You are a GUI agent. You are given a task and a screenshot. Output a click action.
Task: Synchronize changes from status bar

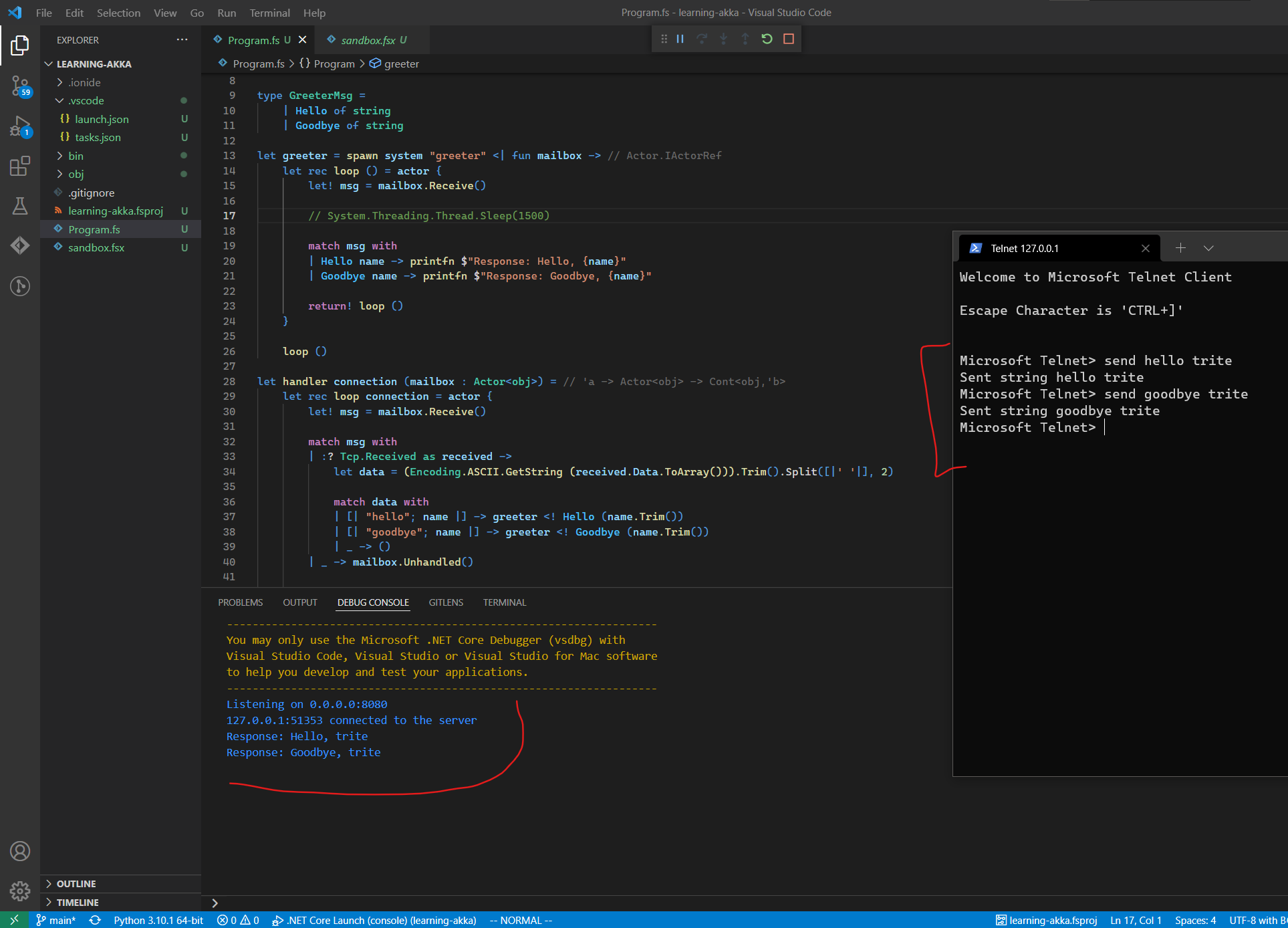pos(95,920)
